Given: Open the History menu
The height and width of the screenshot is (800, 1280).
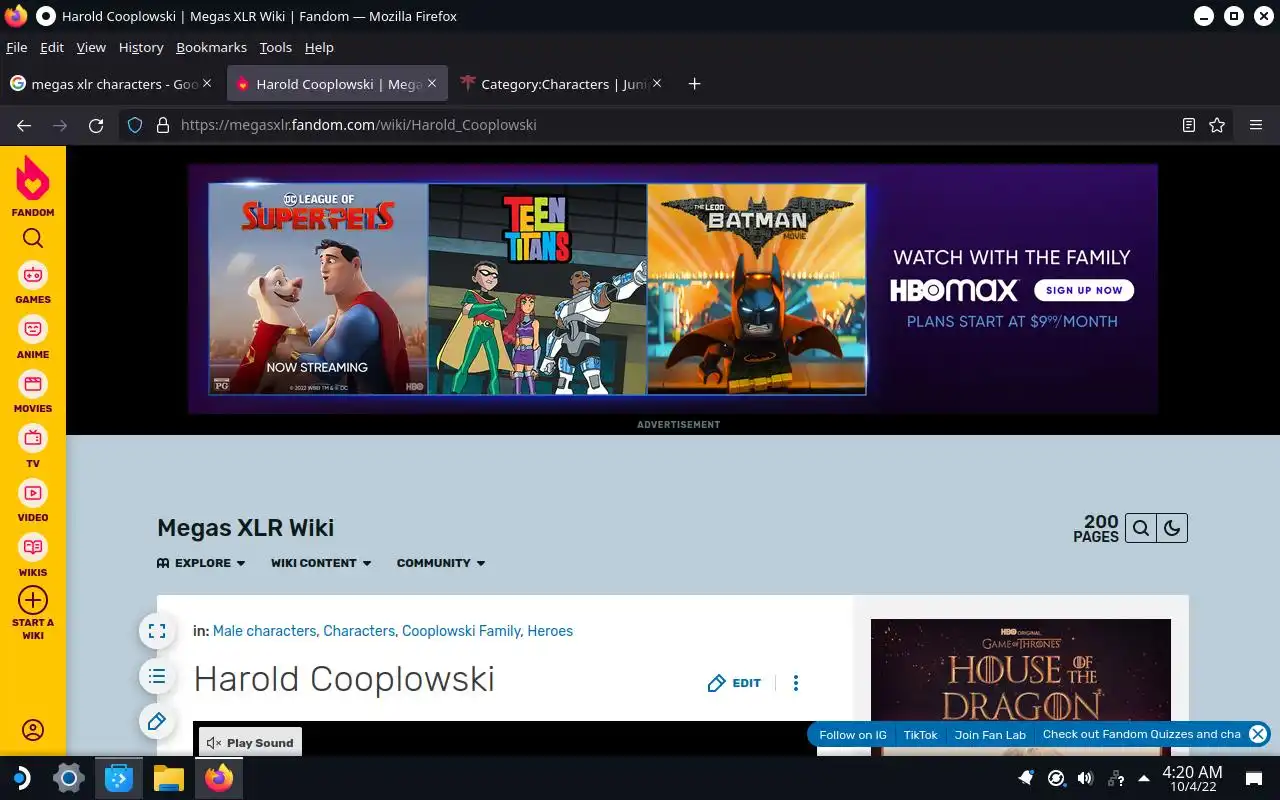Looking at the screenshot, I should pyautogui.click(x=141, y=47).
